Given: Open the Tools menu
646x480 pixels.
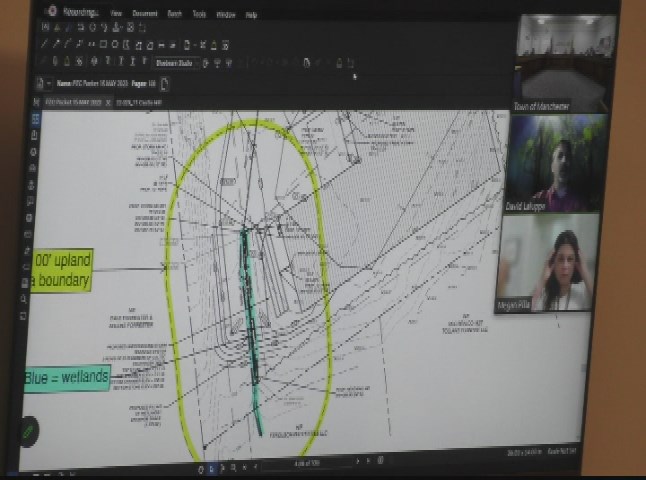Looking at the screenshot, I should coord(199,14).
